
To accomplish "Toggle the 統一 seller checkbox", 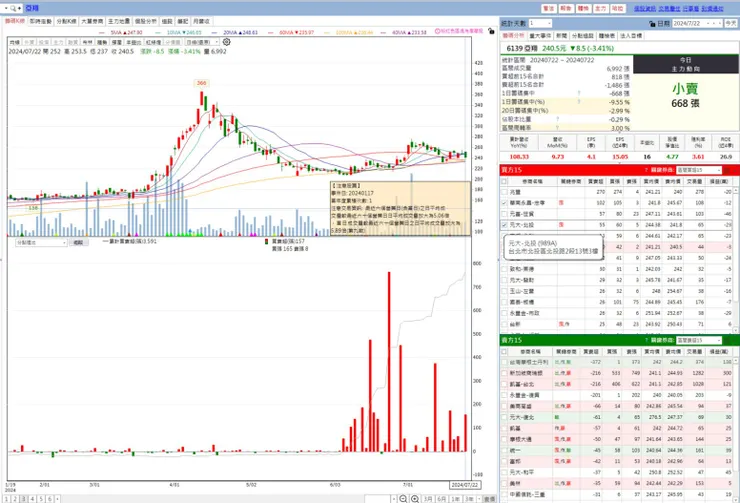I will click(505, 450).
